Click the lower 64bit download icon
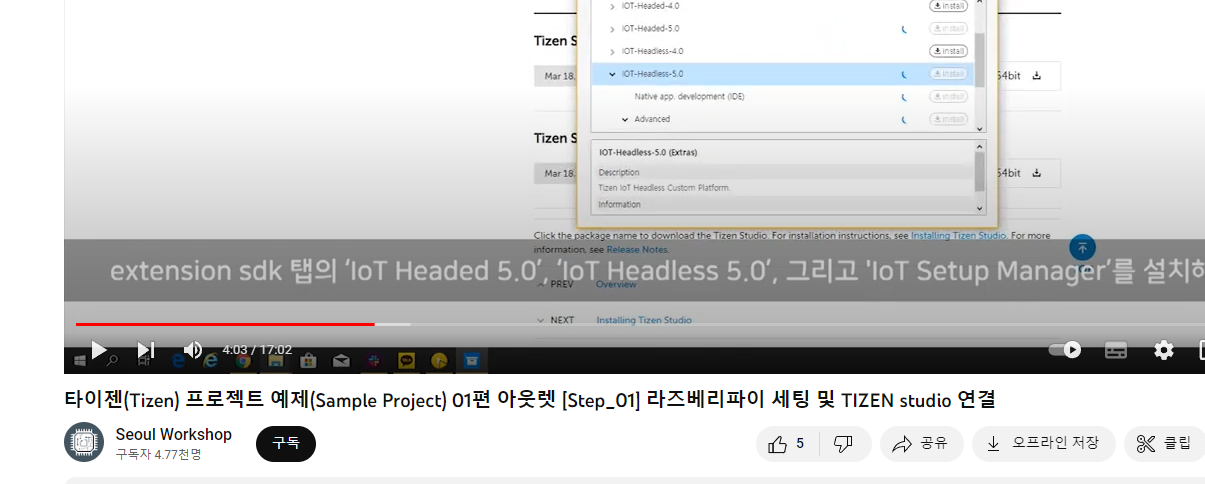 pos(1037,173)
